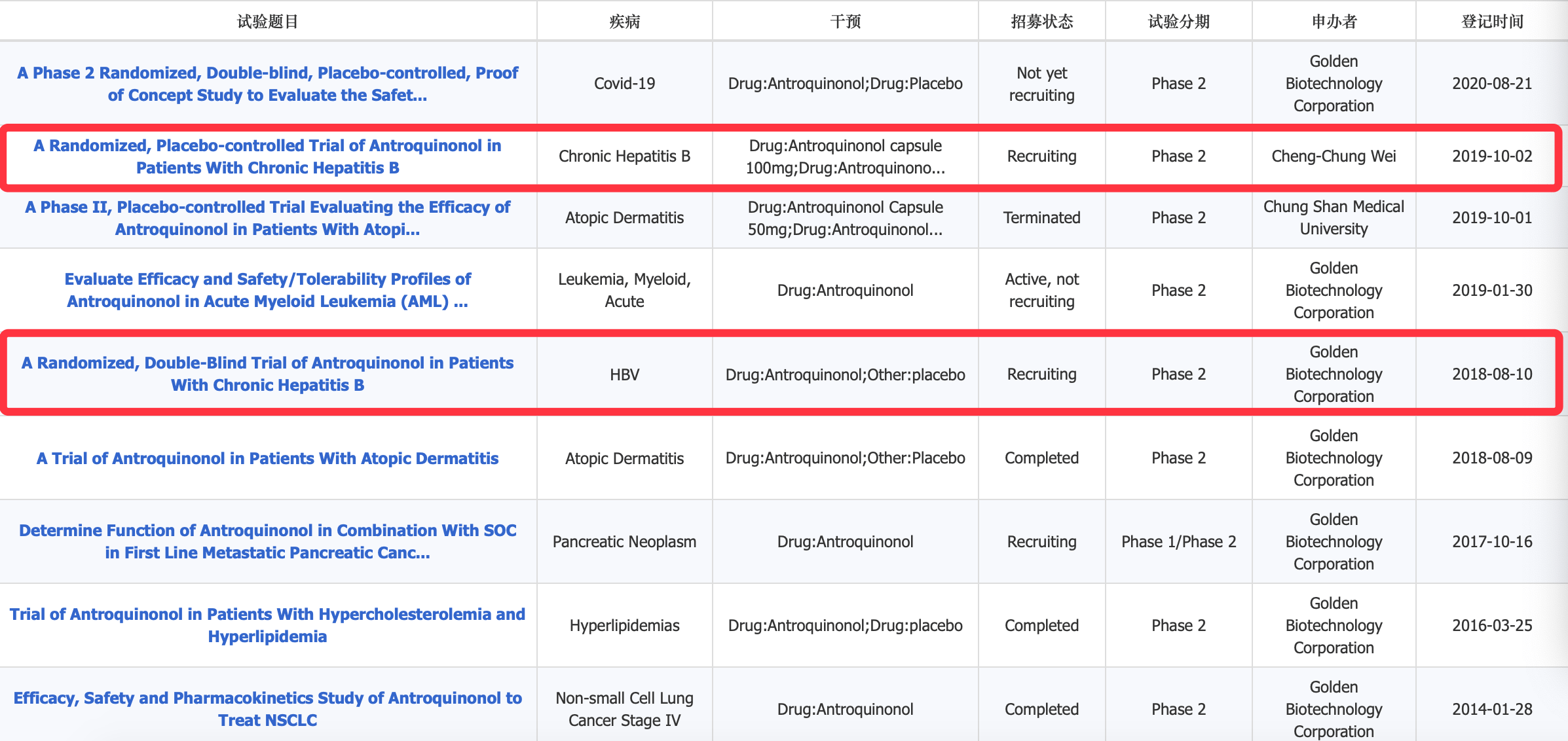The width and height of the screenshot is (1568, 741).
Task: Click the 试验分期 column header
Action: pos(1178,22)
